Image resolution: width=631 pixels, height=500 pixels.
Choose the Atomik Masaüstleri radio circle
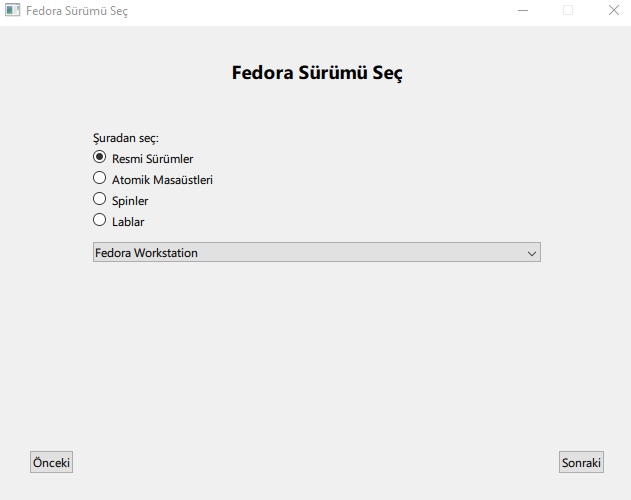(x=99, y=178)
